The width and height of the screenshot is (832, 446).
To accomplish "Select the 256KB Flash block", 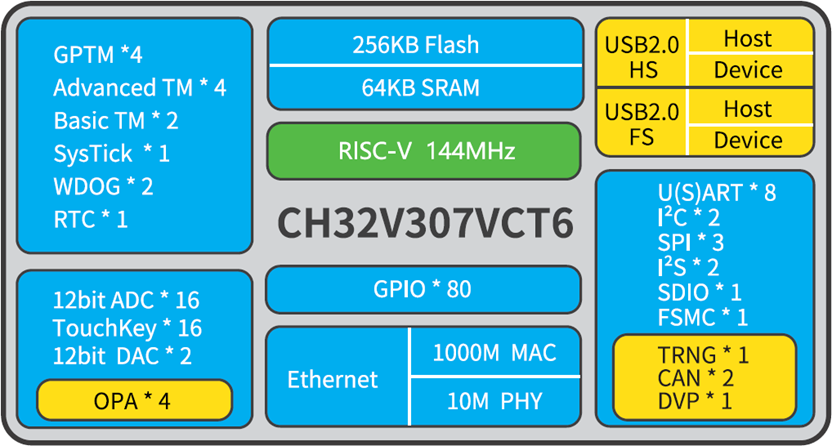I will (x=426, y=42).
